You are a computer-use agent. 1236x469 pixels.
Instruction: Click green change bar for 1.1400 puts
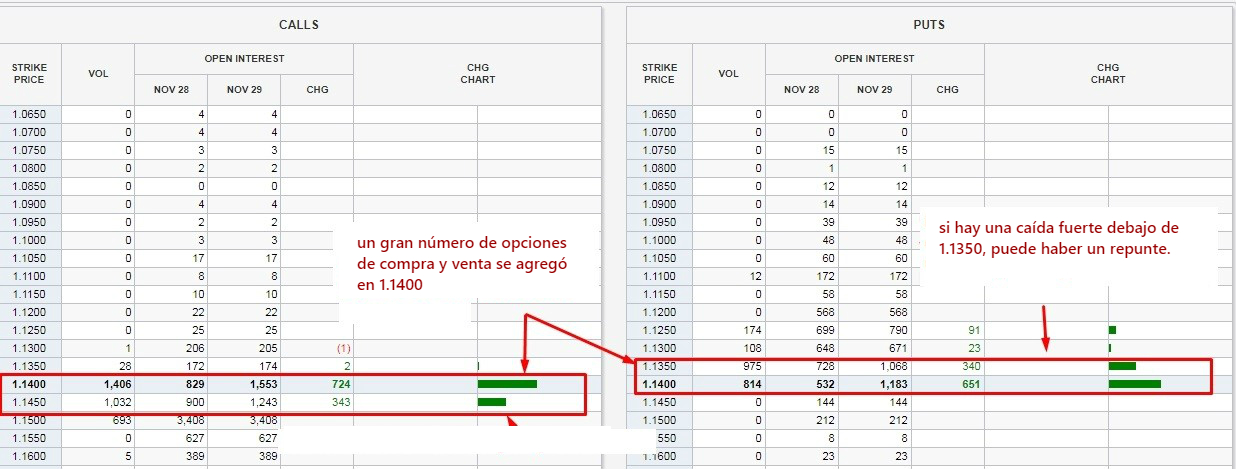pyautogui.click(x=1134, y=384)
